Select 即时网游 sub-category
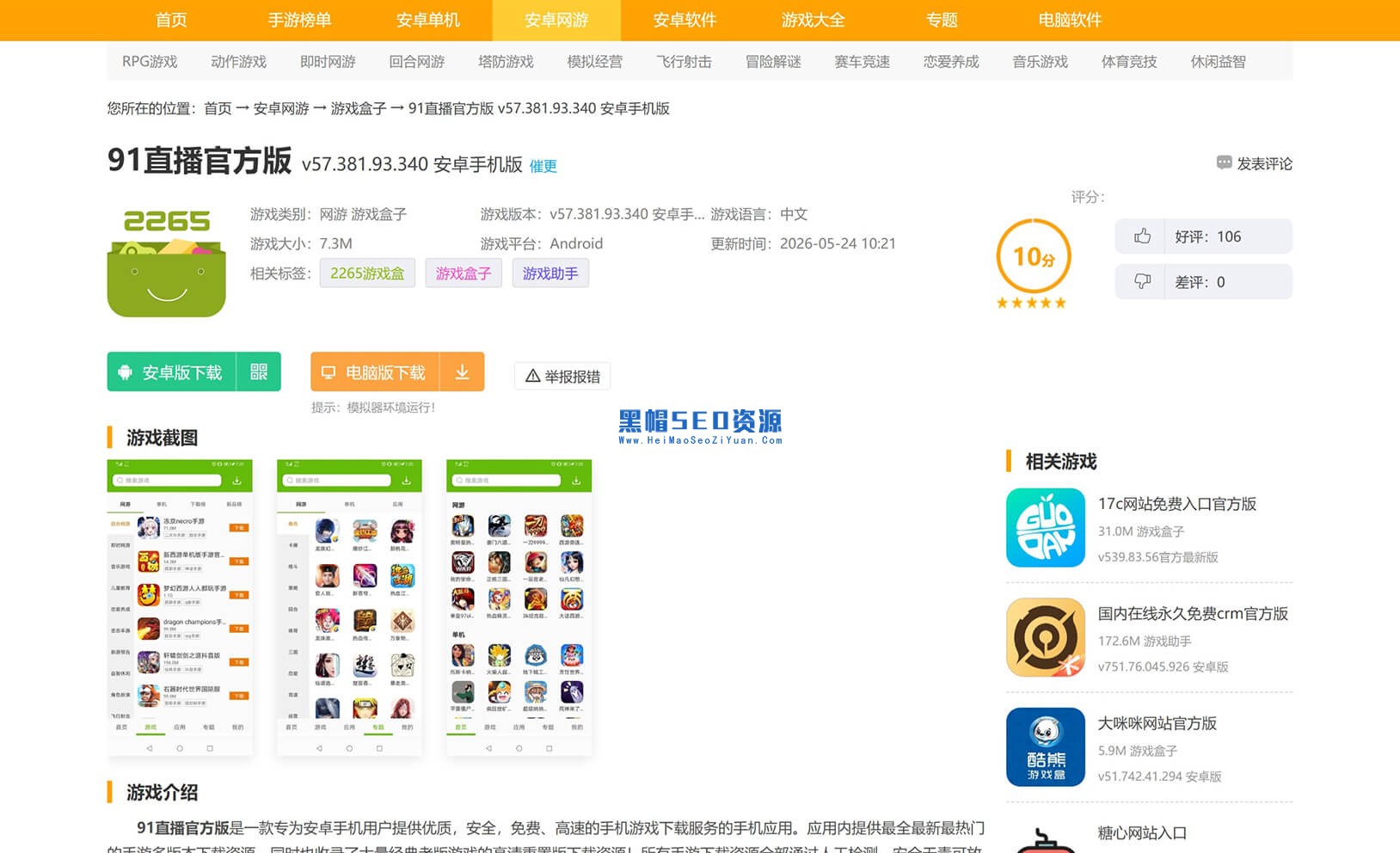This screenshot has height=853, width=1400. pyautogui.click(x=328, y=62)
